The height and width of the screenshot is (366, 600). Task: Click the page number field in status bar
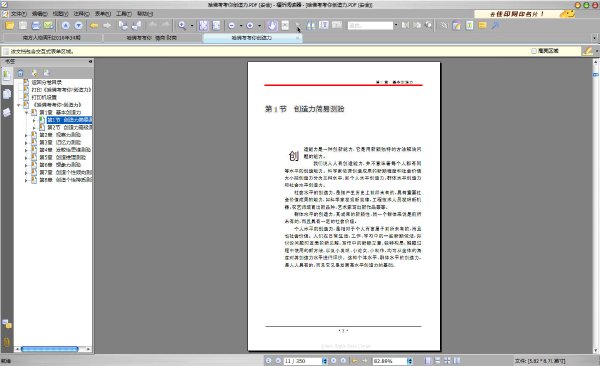[303, 361]
